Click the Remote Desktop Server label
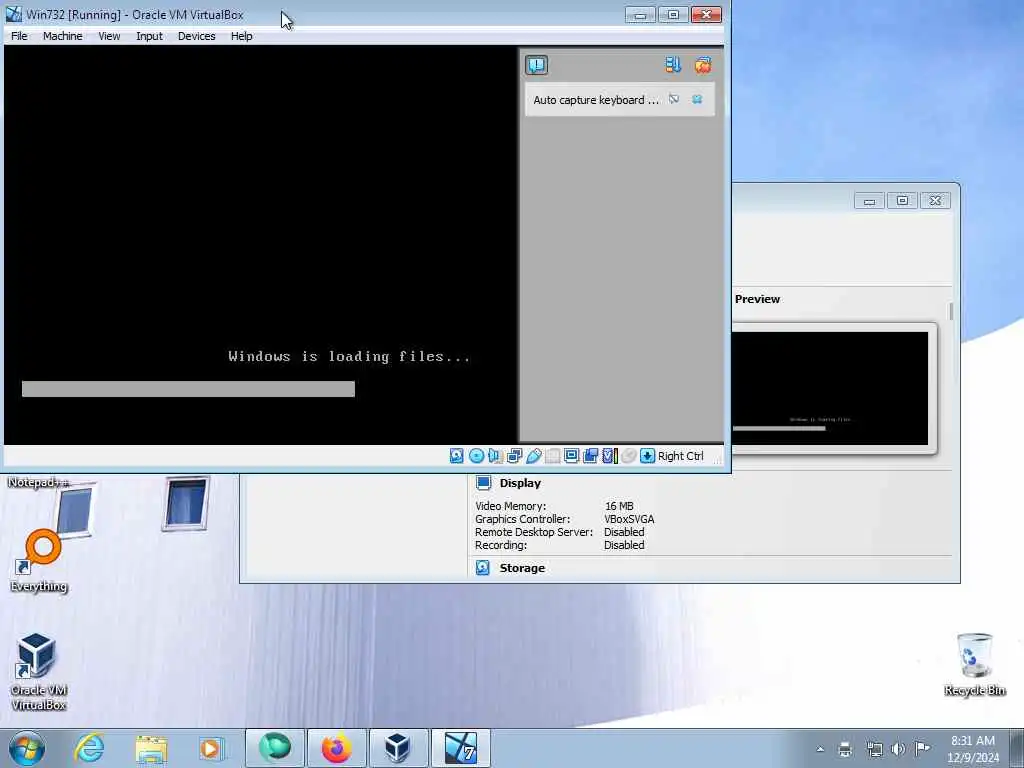Viewport: 1024px width, 768px height. (x=534, y=532)
